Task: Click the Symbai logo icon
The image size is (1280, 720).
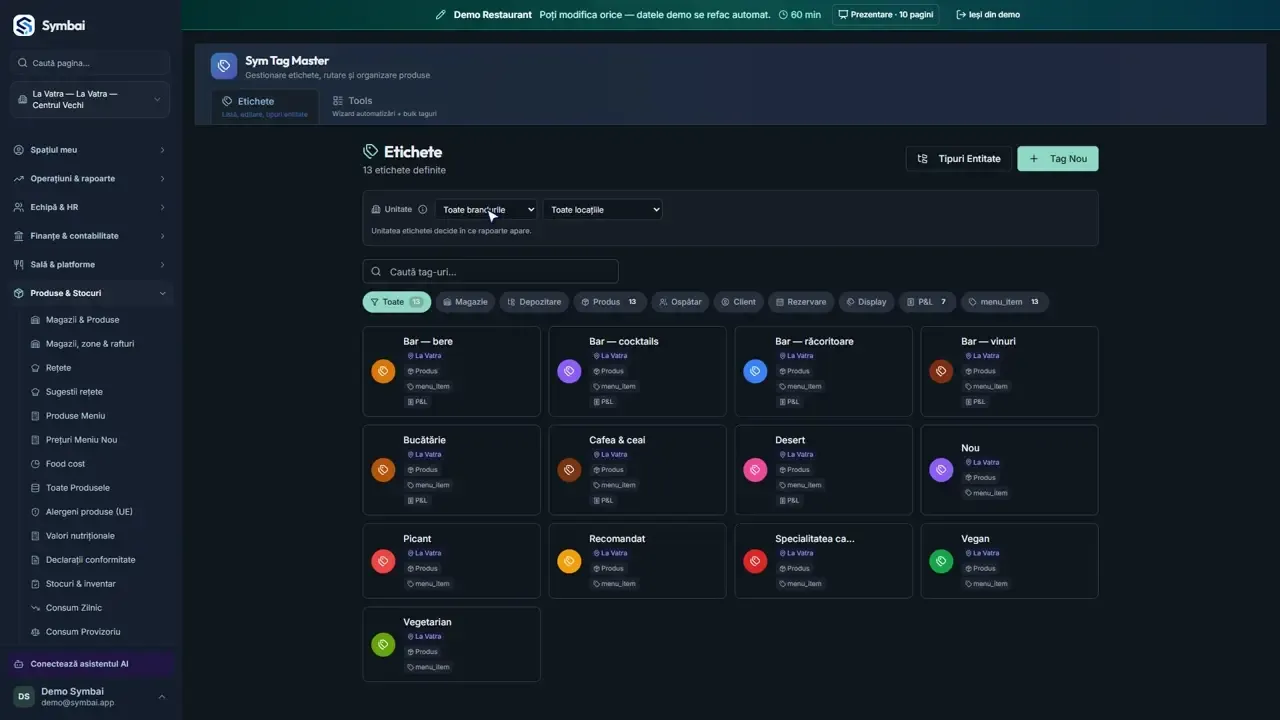Action: click(24, 26)
